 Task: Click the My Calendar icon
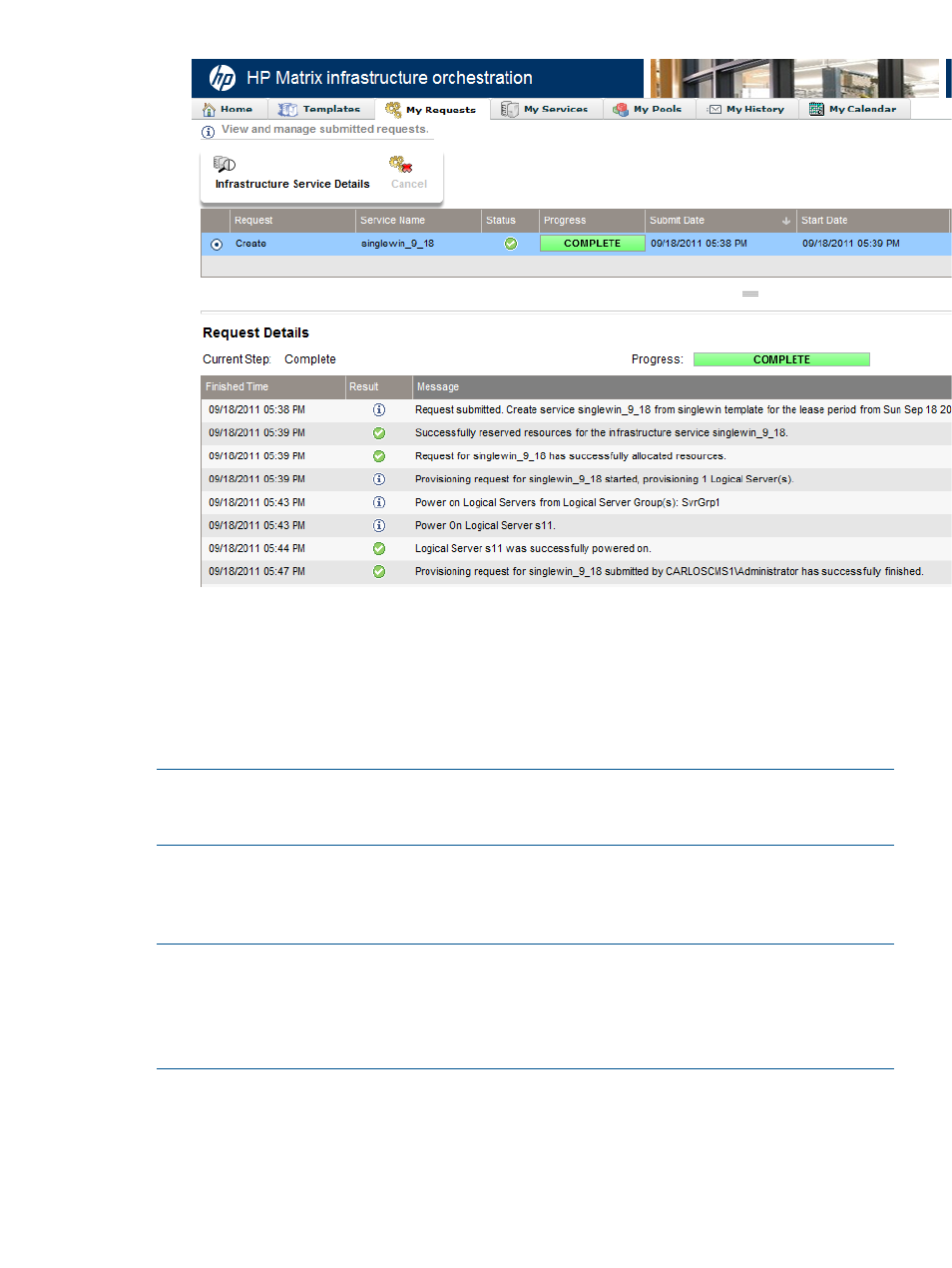click(816, 110)
